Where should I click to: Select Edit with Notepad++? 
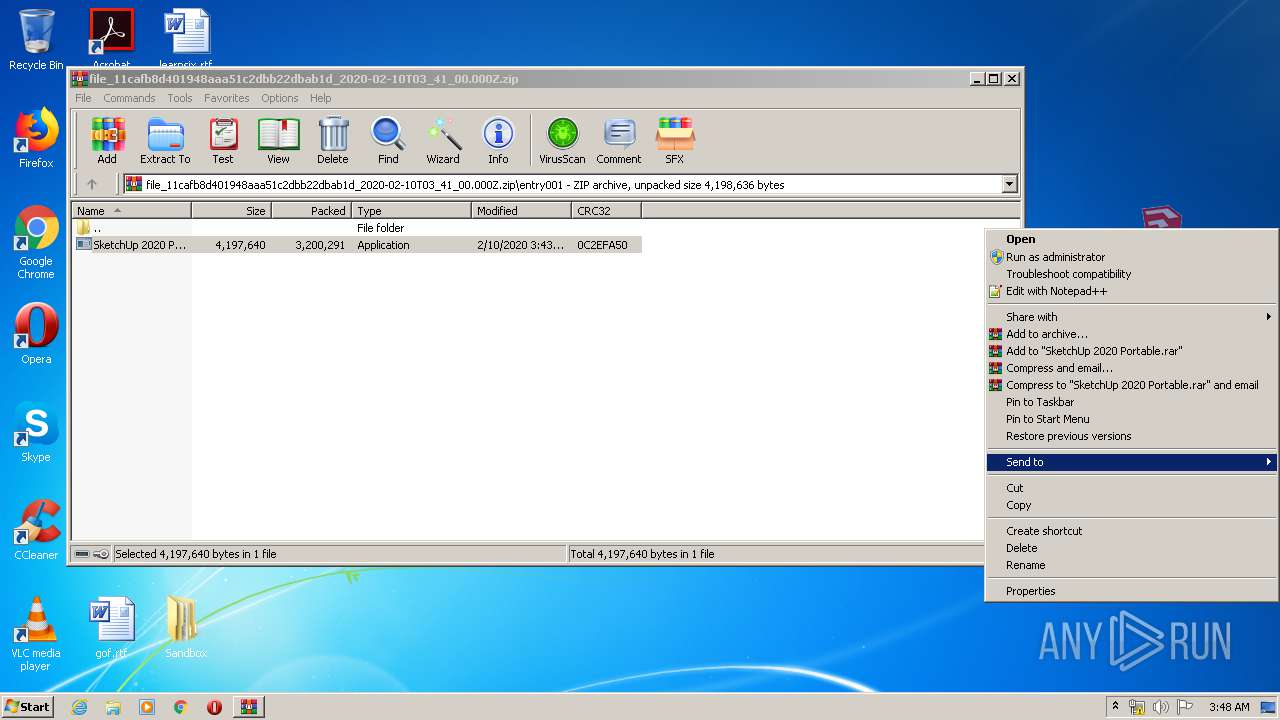[x=1132, y=291]
